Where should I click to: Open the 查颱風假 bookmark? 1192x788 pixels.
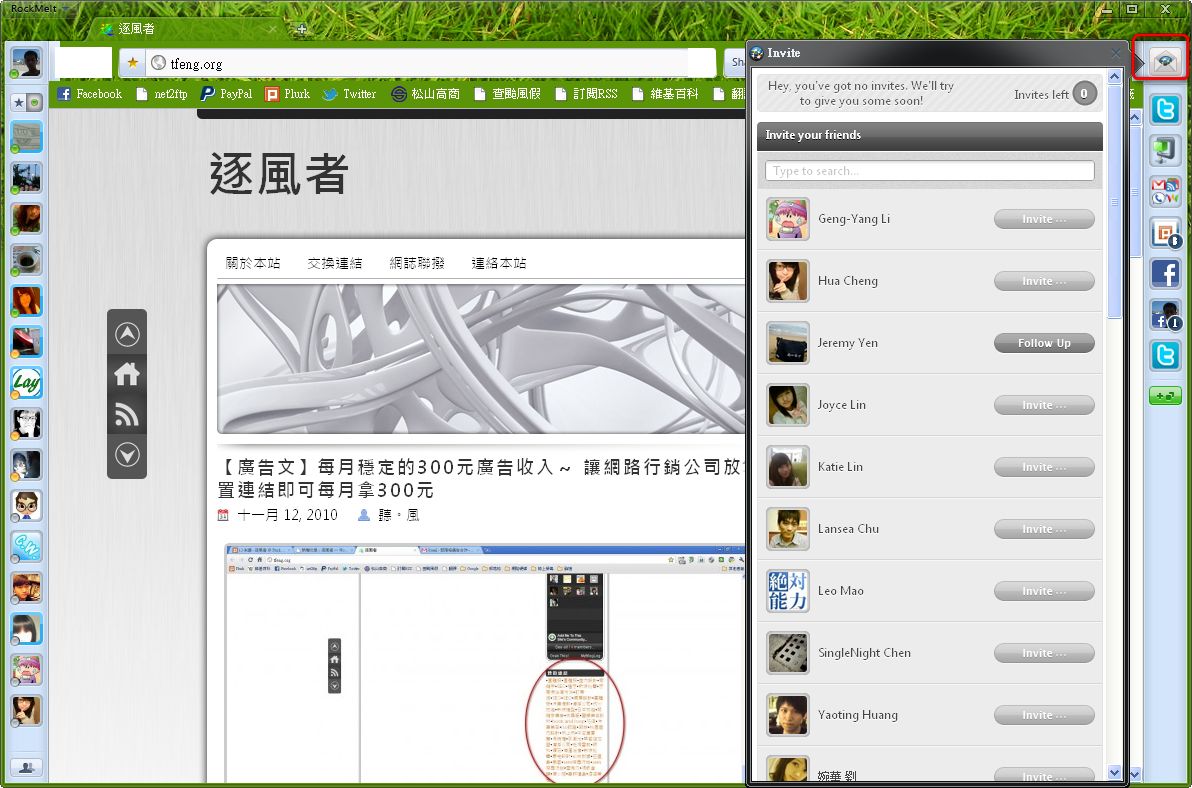pyautogui.click(x=507, y=93)
